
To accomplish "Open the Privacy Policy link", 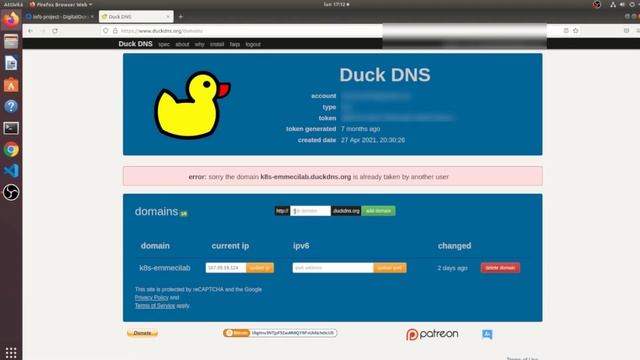I will pos(151,298).
